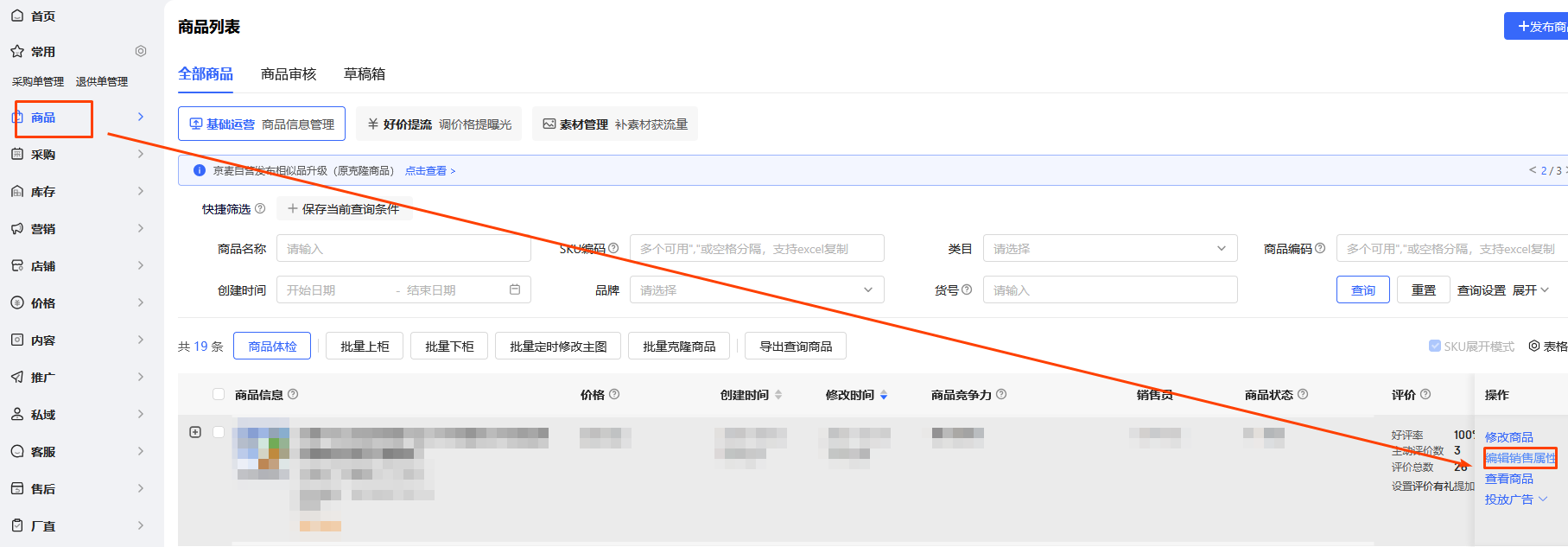The width and height of the screenshot is (1568, 547).
Task: Click the 商品信息 help question icon
Action: click(x=293, y=394)
